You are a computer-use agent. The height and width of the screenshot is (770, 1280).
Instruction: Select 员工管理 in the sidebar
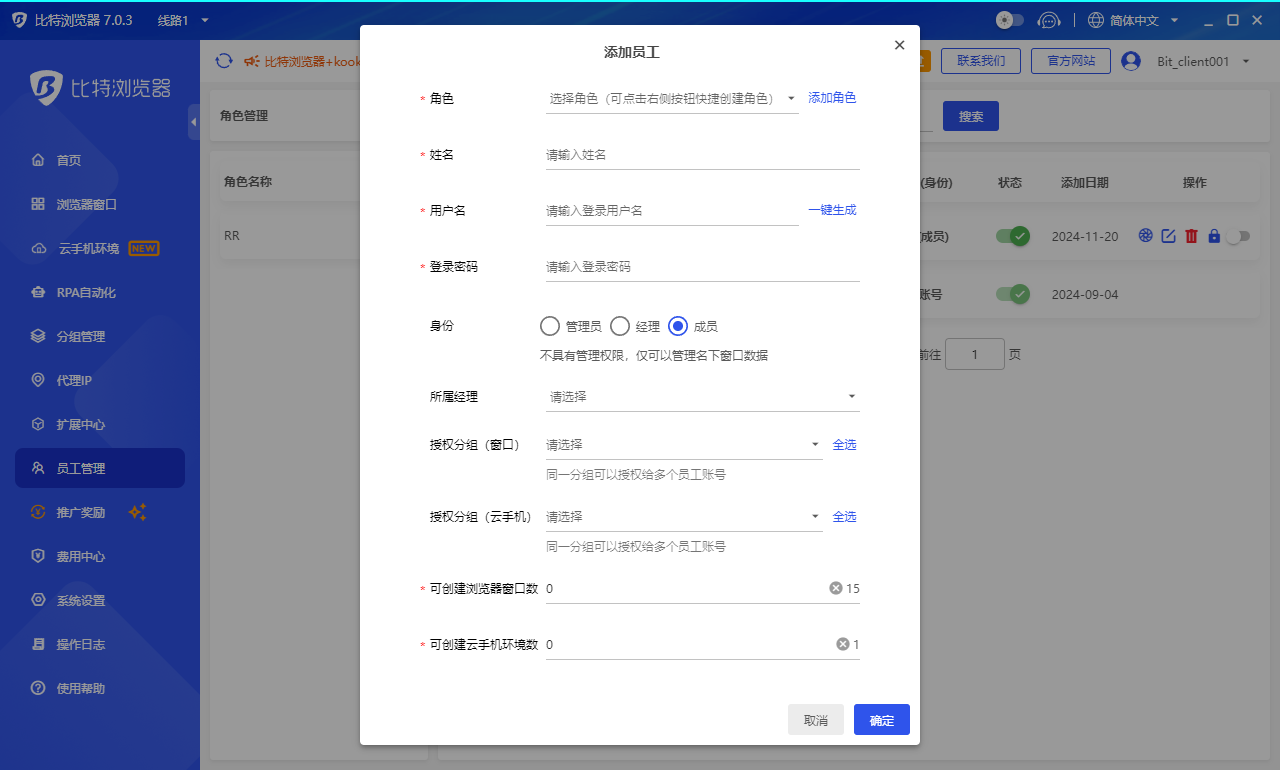pyautogui.click(x=100, y=468)
